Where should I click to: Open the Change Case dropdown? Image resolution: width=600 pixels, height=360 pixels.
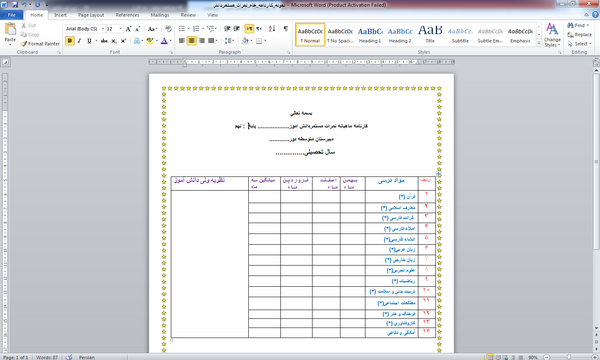(152, 29)
